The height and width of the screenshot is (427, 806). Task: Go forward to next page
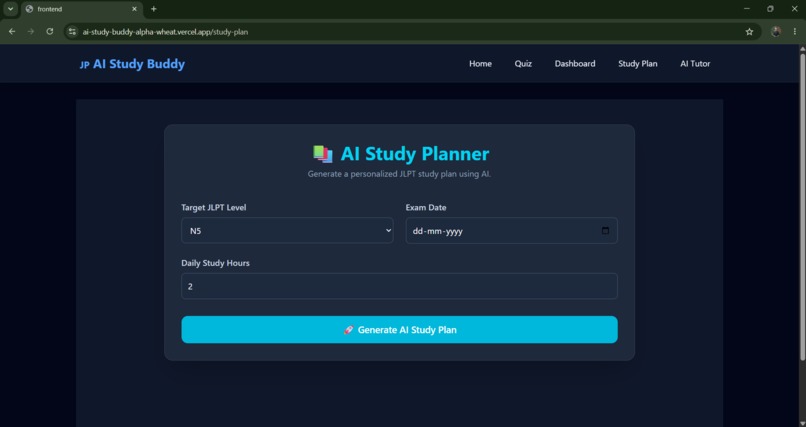pyautogui.click(x=31, y=32)
